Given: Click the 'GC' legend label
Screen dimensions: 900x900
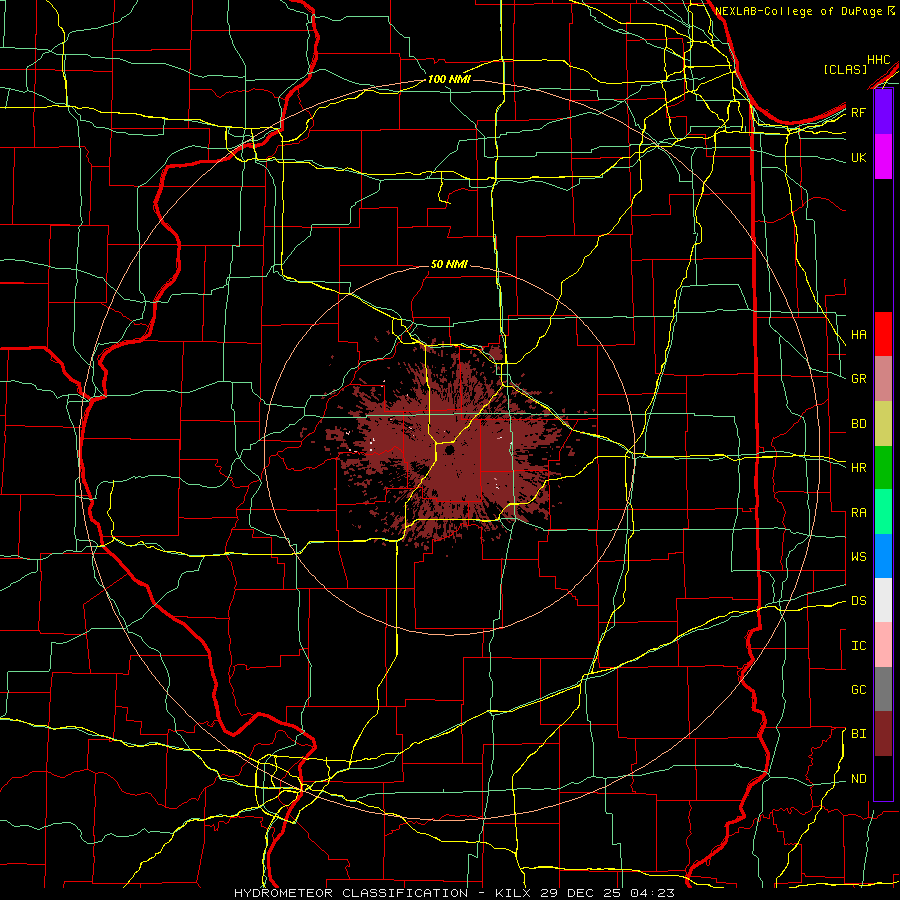Looking at the screenshot, I should 859,690.
